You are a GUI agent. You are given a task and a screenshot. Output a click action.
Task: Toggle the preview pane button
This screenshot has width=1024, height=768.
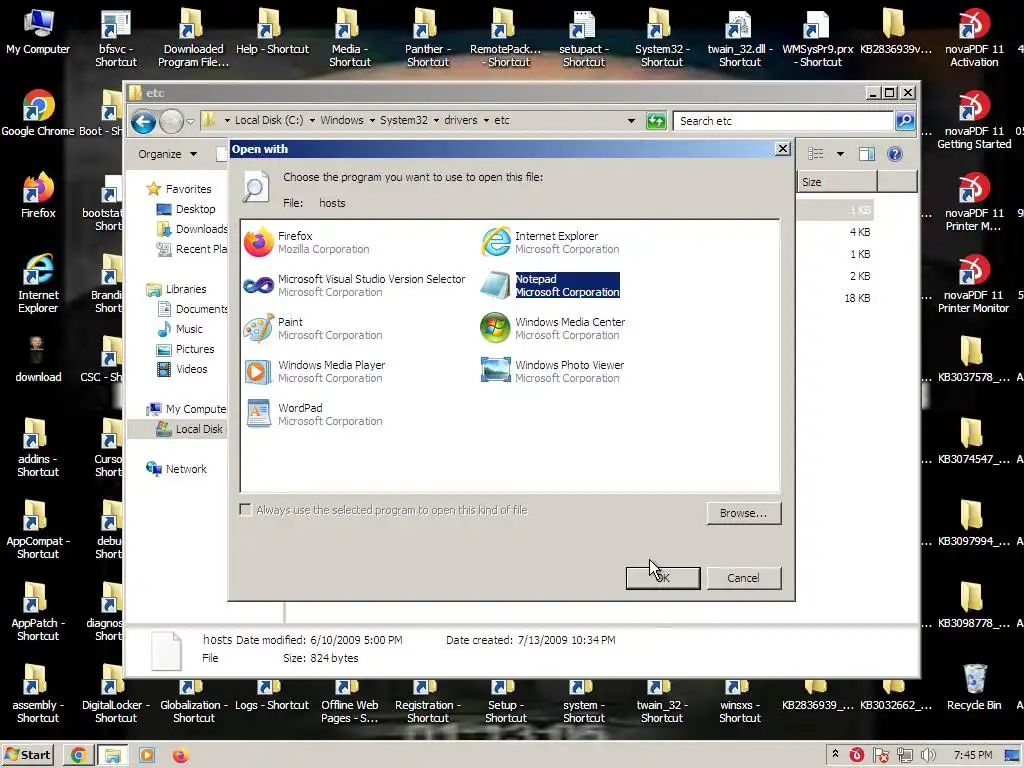867,154
